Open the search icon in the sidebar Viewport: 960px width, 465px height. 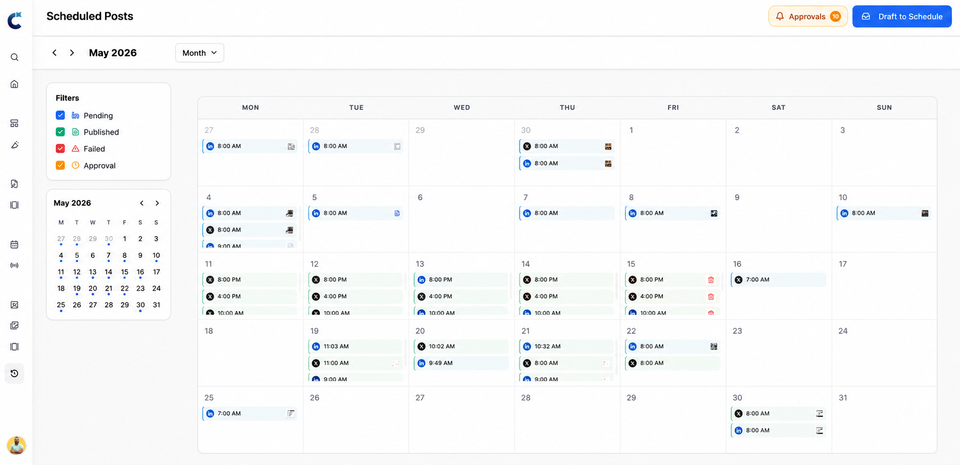pyautogui.click(x=14, y=58)
